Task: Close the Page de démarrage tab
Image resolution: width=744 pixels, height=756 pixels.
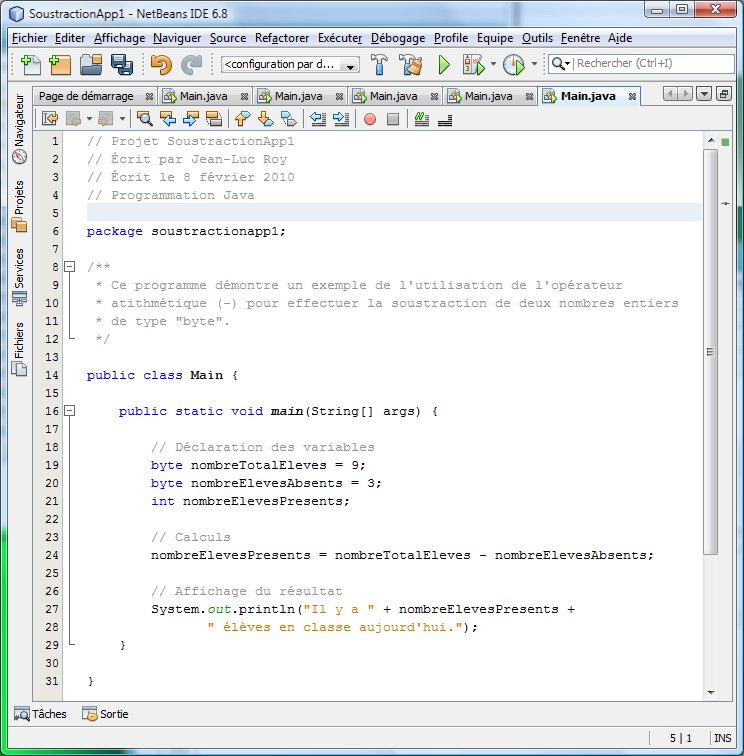Action: coord(149,97)
